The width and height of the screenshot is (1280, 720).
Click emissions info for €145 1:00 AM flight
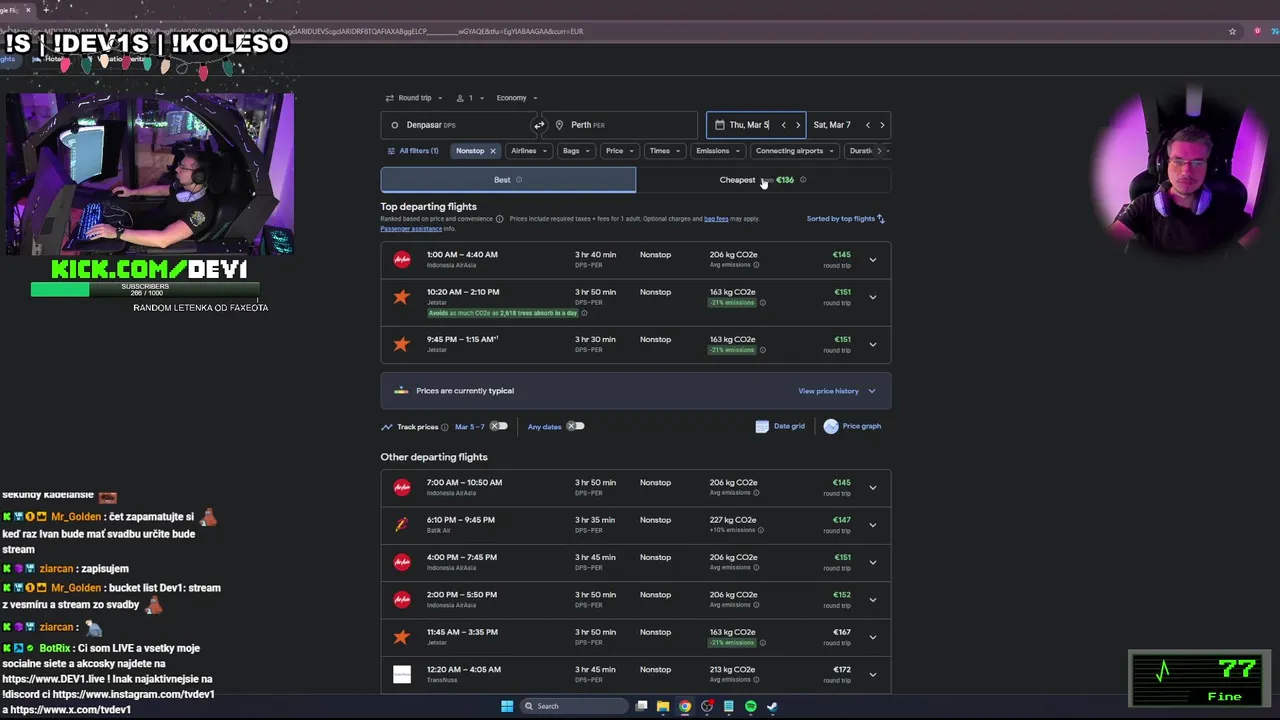click(x=755, y=265)
